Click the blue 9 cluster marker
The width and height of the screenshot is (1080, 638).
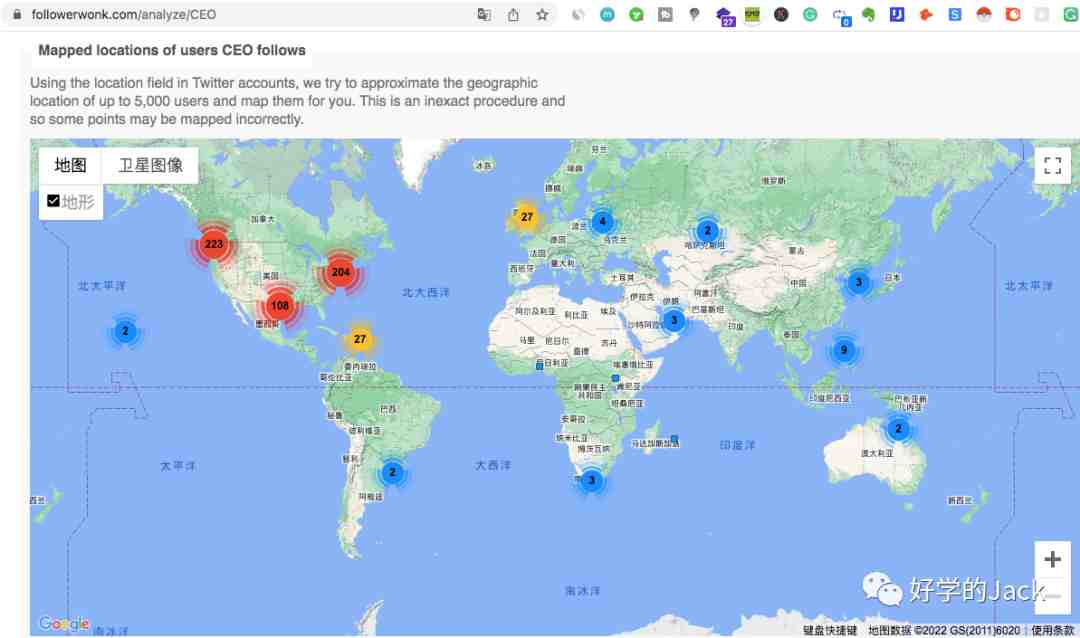(844, 350)
